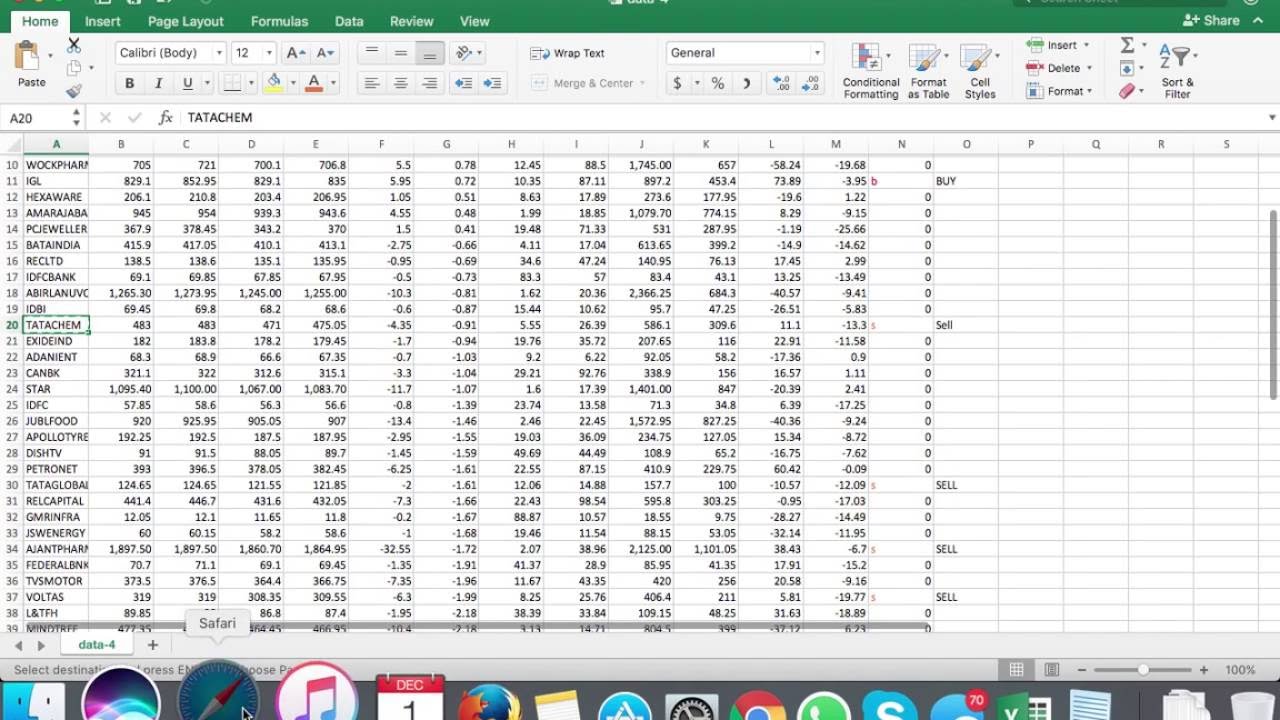The height and width of the screenshot is (720, 1280).
Task: Click Merge & Center
Action: tap(583, 83)
